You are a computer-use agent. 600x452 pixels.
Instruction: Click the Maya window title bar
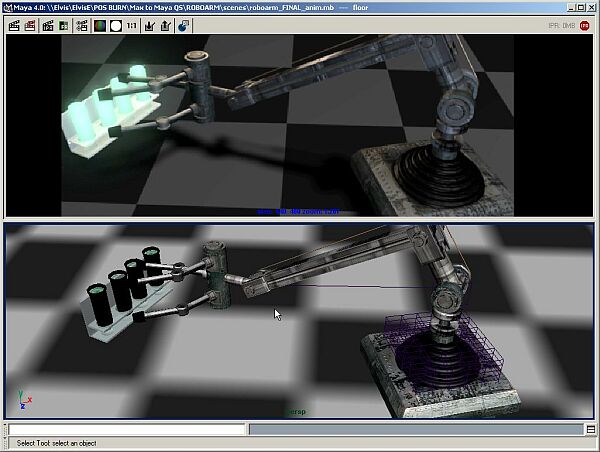point(300,8)
